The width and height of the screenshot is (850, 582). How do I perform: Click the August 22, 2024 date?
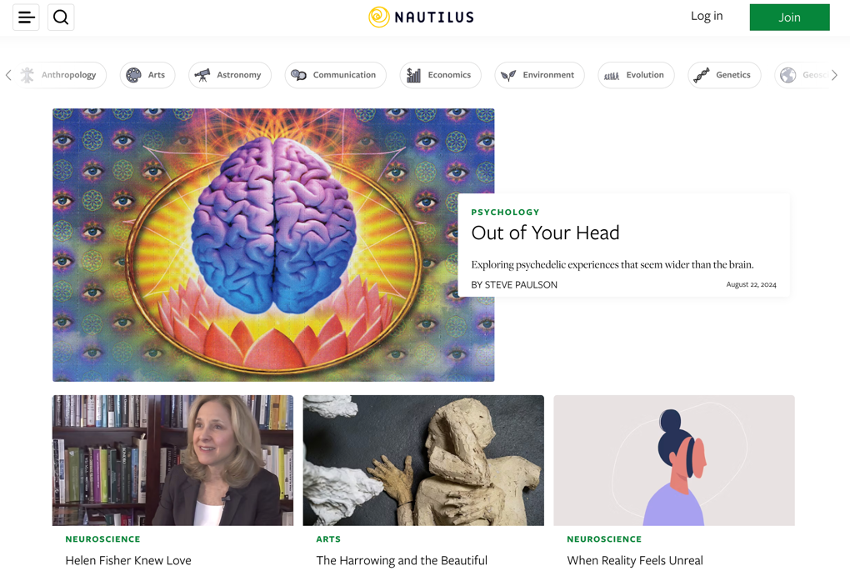click(751, 284)
